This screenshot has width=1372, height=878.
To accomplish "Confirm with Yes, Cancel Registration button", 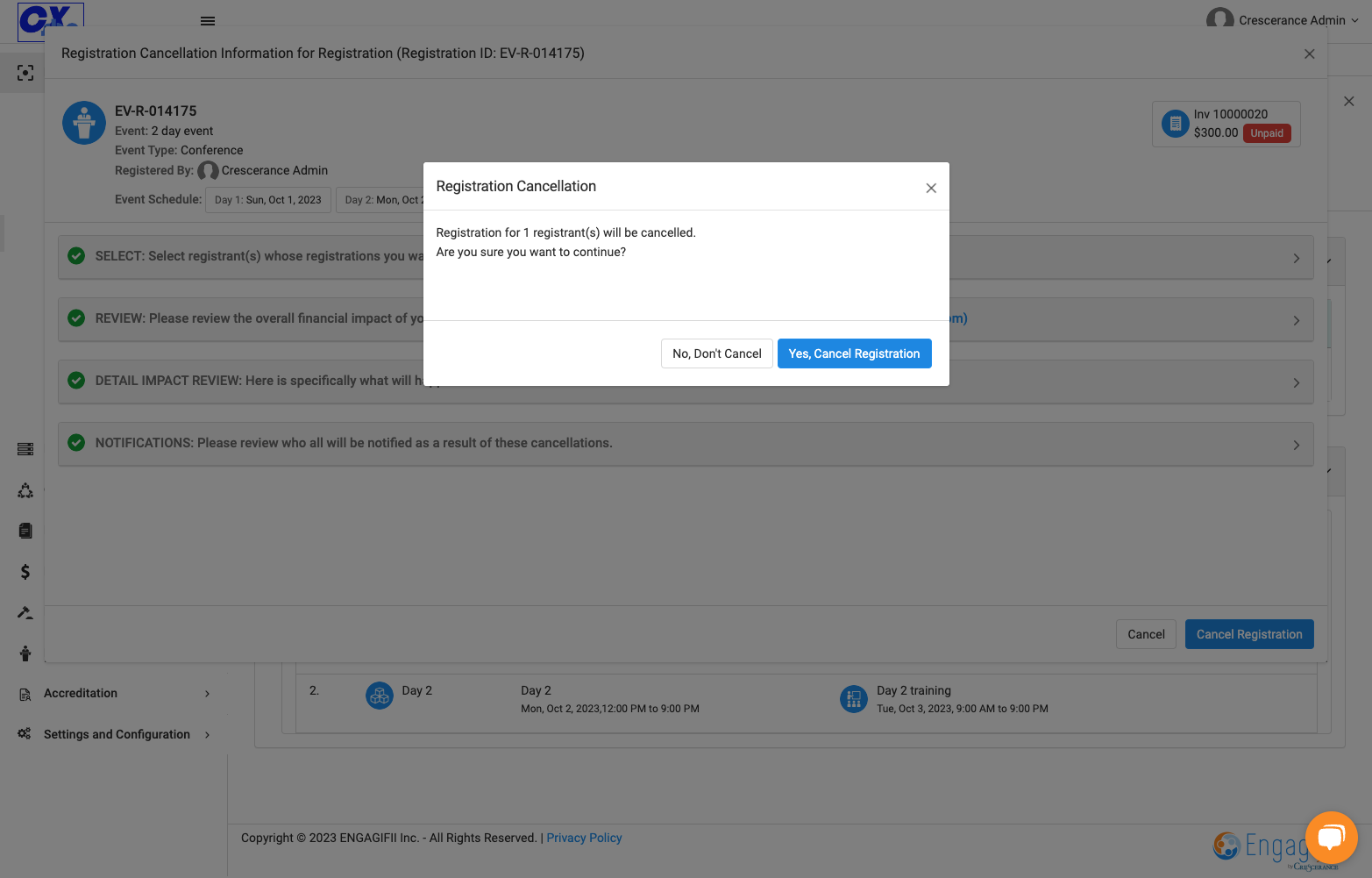I will (x=854, y=353).
